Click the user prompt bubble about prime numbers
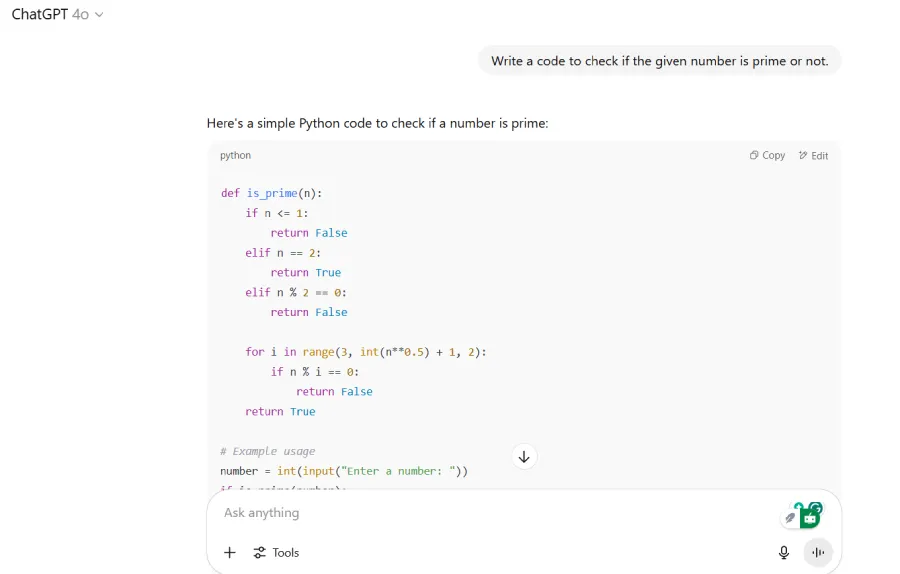 [x=659, y=61]
